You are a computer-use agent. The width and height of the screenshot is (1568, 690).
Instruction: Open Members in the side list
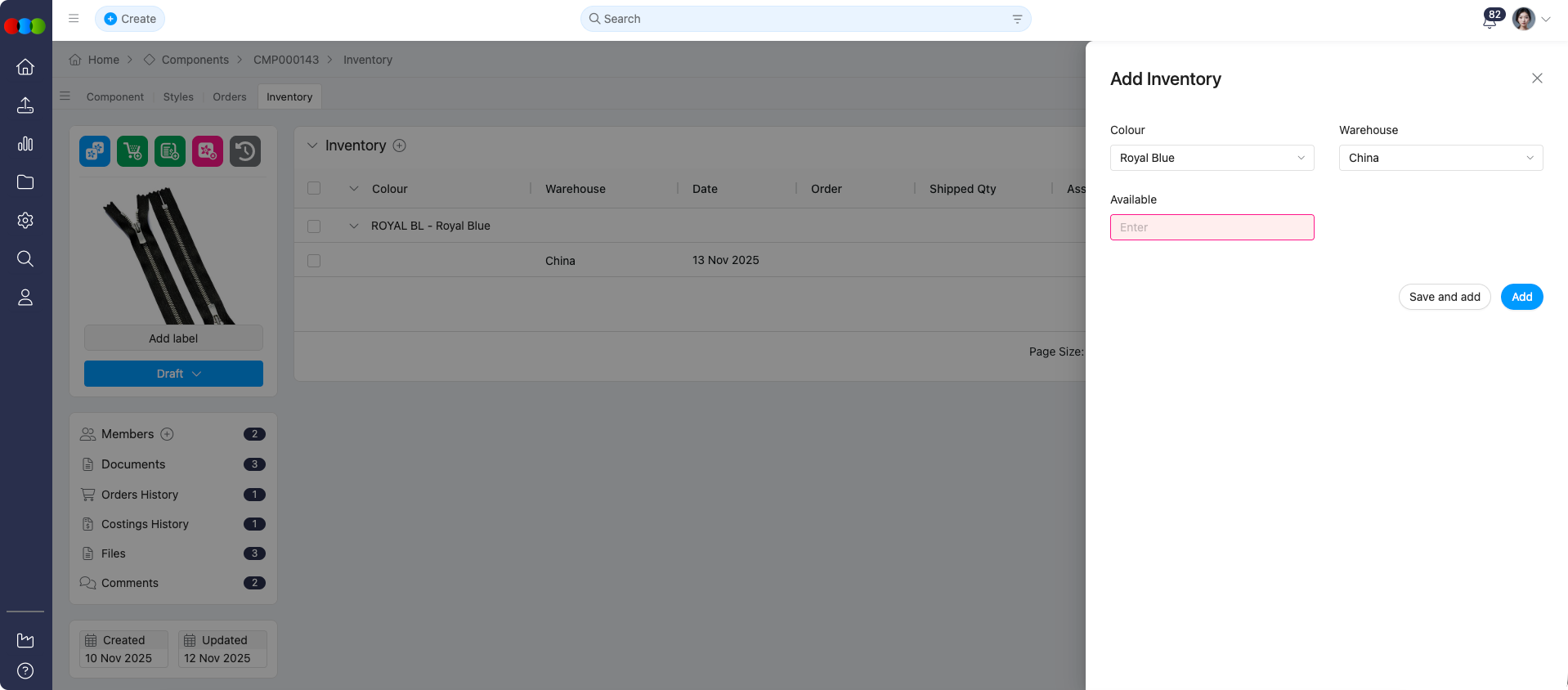[x=128, y=434]
